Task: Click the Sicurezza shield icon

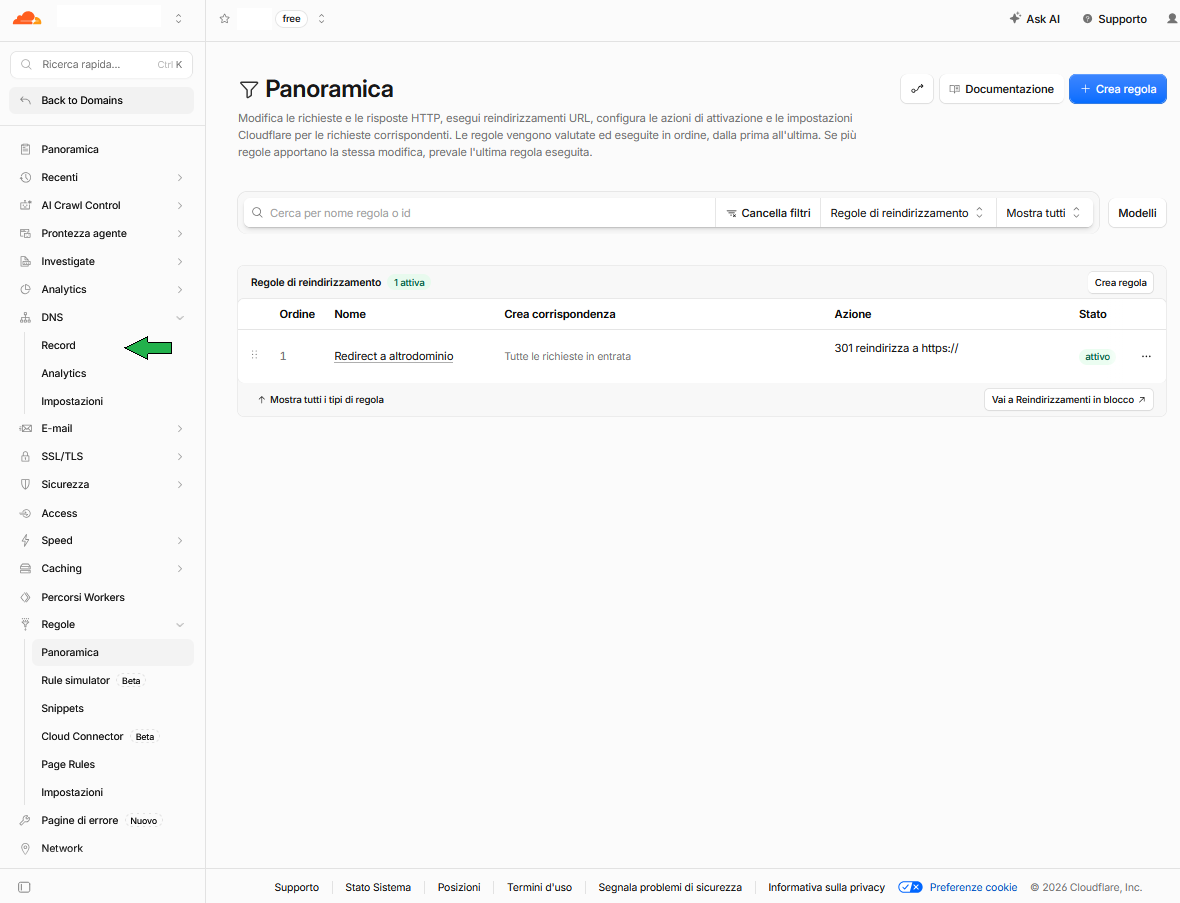Action: [x=26, y=485]
